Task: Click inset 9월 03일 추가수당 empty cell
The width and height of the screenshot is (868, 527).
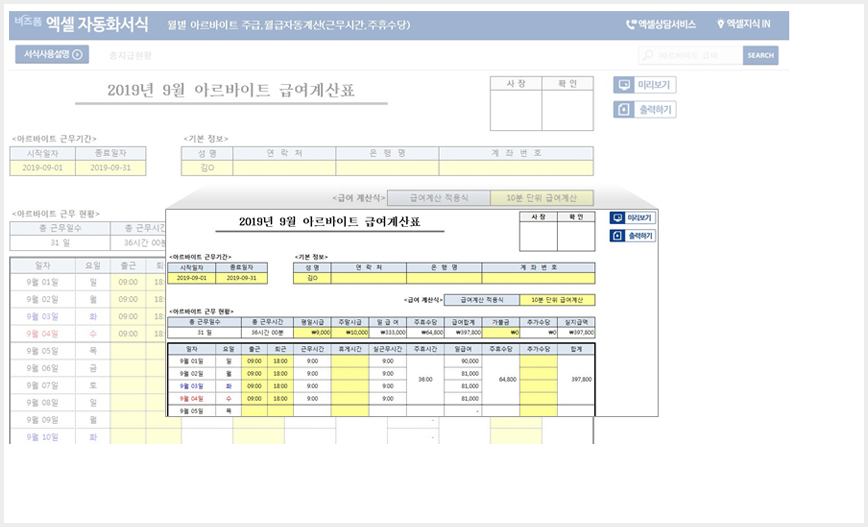Action: point(539,386)
